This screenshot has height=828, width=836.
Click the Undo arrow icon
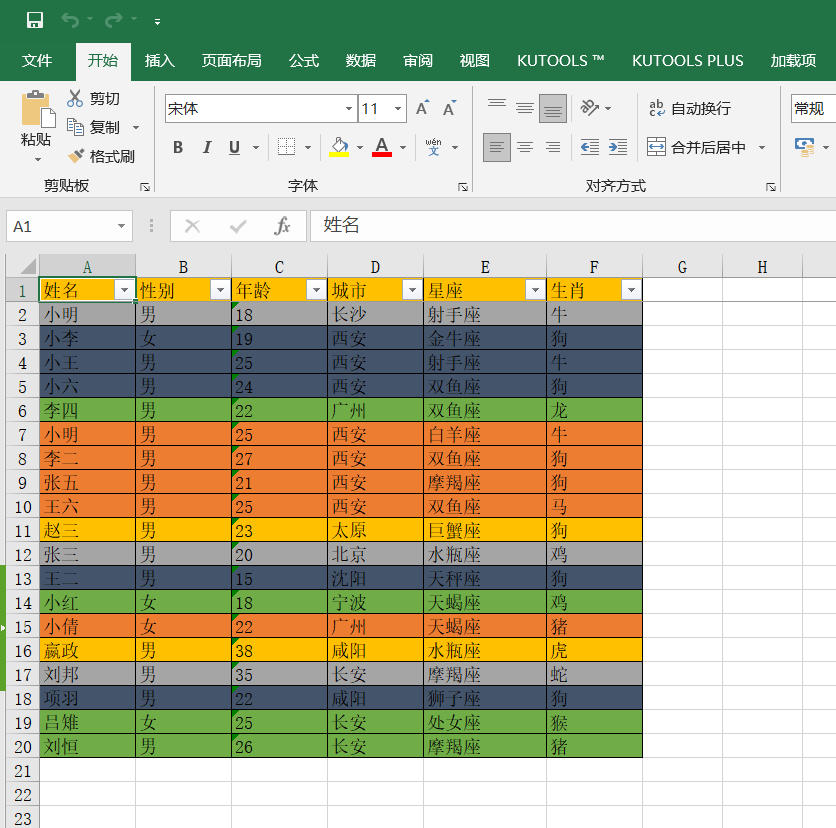(x=70, y=20)
